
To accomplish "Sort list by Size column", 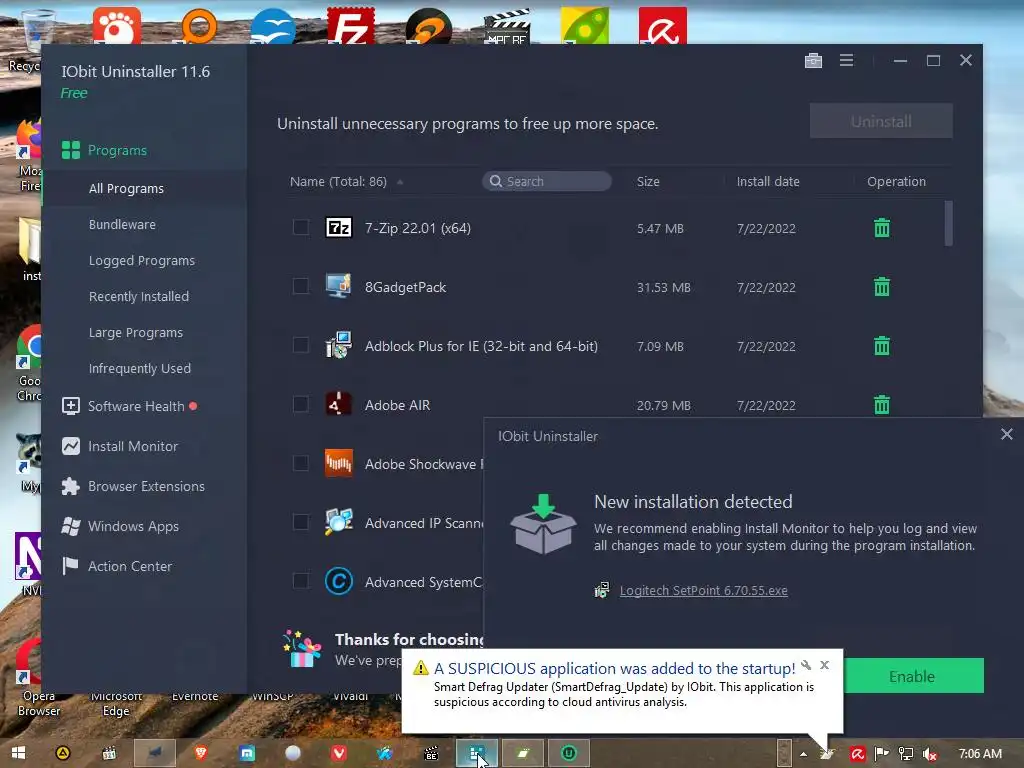I will pyautogui.click(x=648, y=182).
